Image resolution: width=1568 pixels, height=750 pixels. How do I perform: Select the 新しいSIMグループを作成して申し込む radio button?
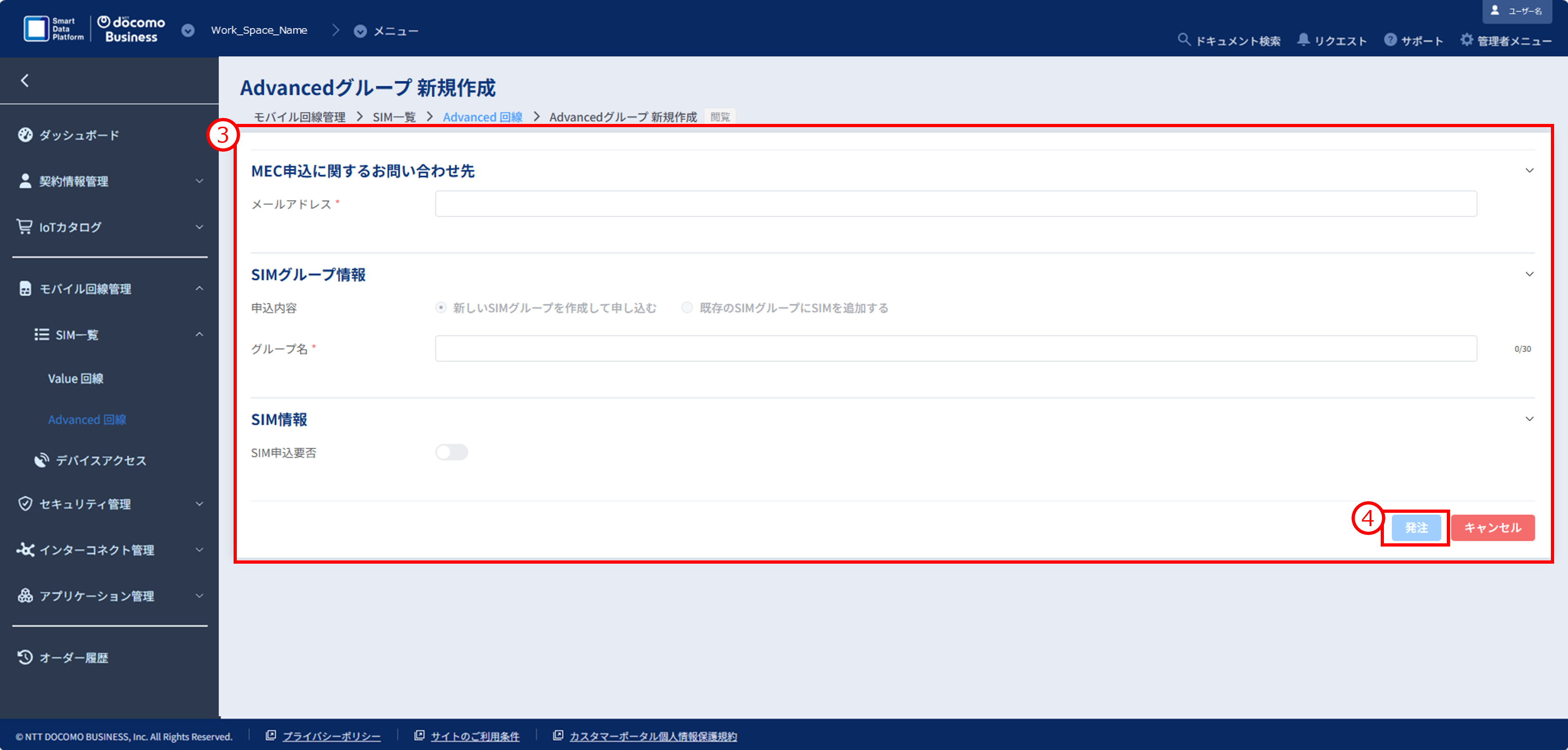[x=441, y=308]
